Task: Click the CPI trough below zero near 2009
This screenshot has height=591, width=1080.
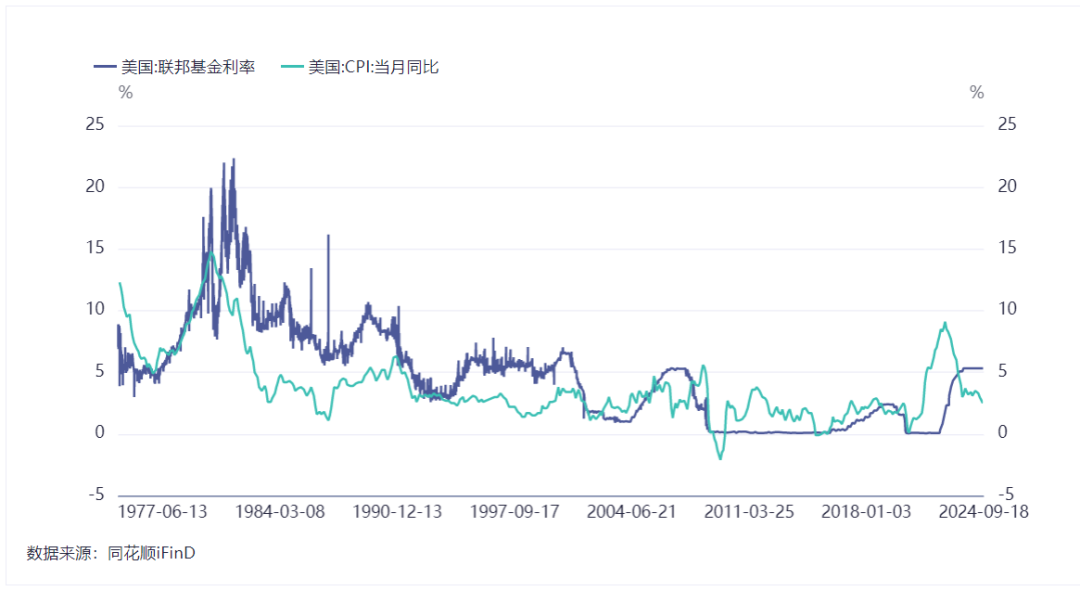Action: pos(720,458)
